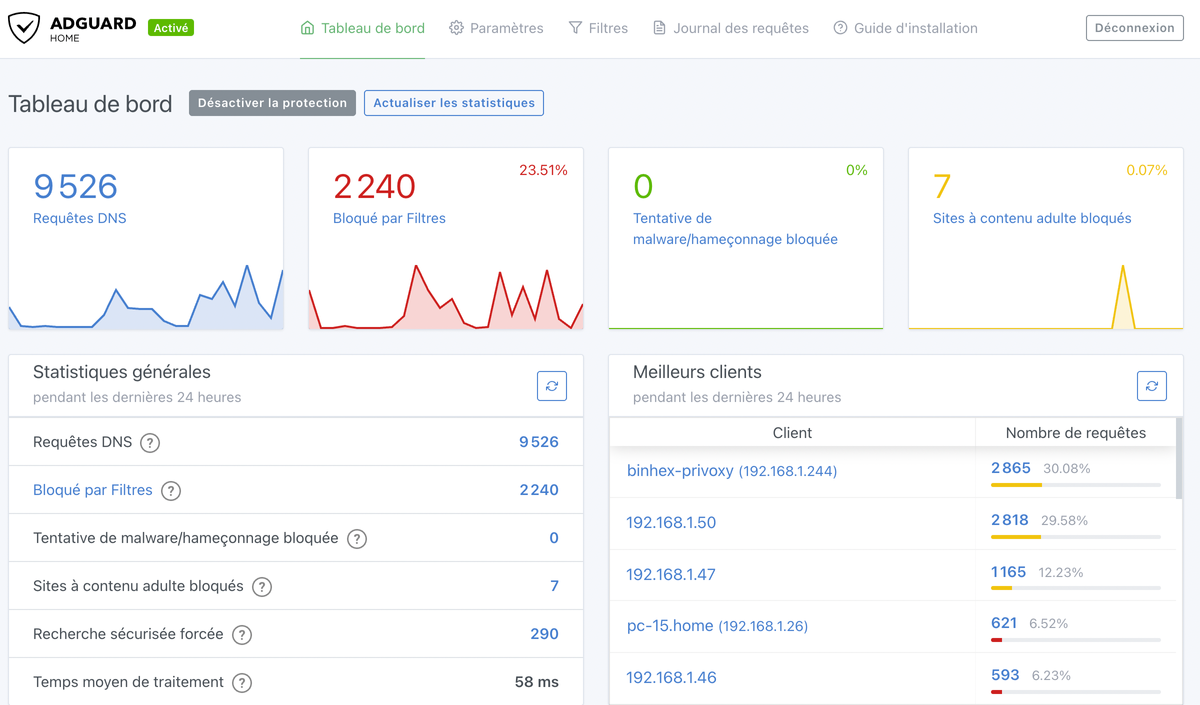Click request count 2 865
The width and height of the screenshot is (1200, 705).
pyautogui.click(x=1011, y=468)
